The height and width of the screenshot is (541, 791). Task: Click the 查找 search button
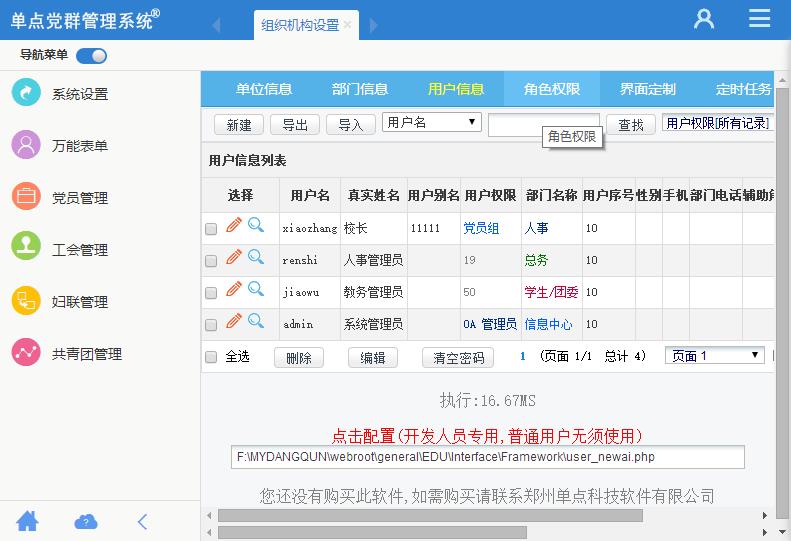coord(631,125)
